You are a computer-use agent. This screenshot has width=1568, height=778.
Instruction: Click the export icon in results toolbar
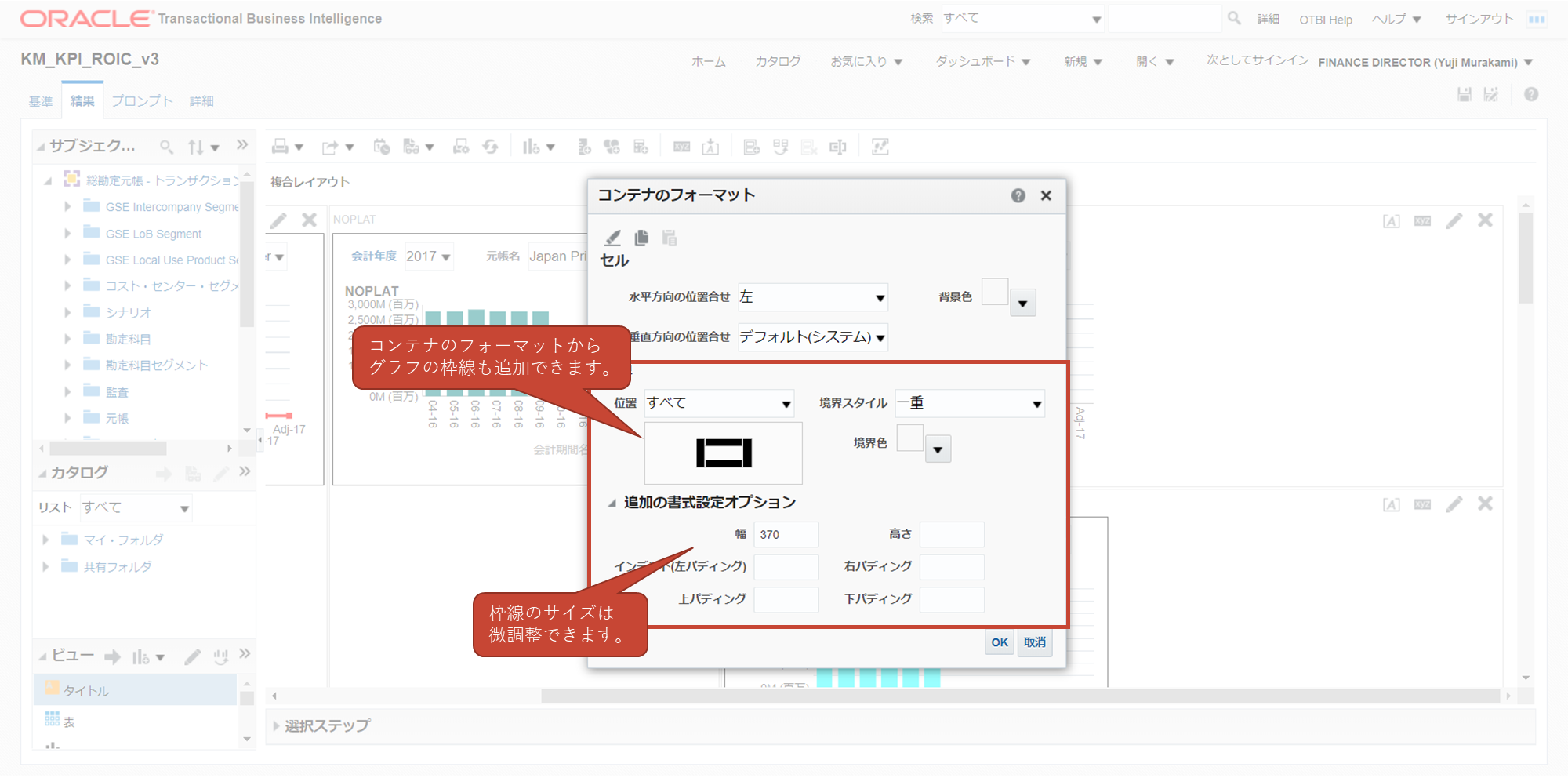click(330, 147)
